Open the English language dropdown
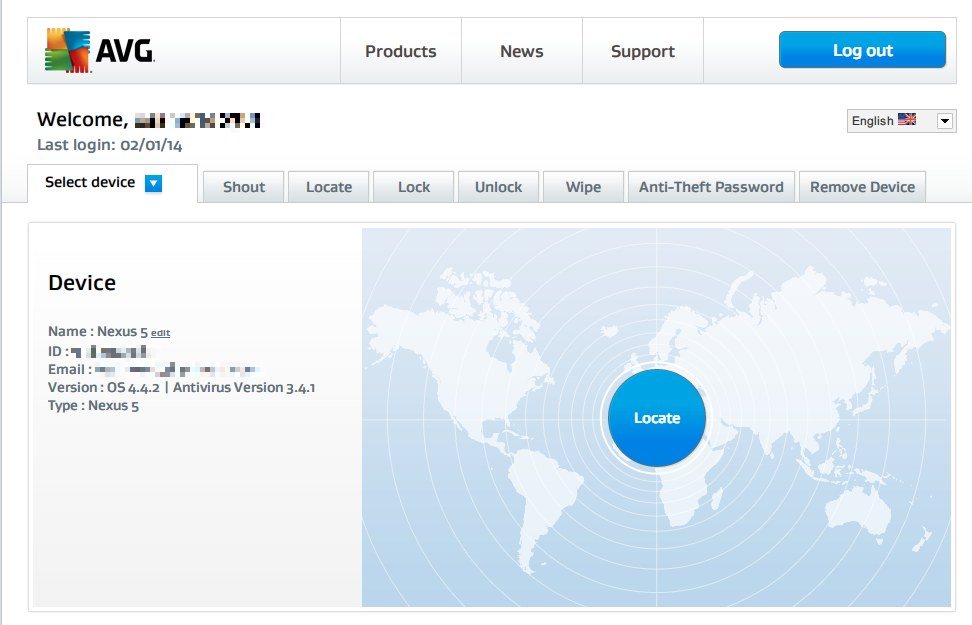Viewport: 972px width, 625px height. coord(901,120)
